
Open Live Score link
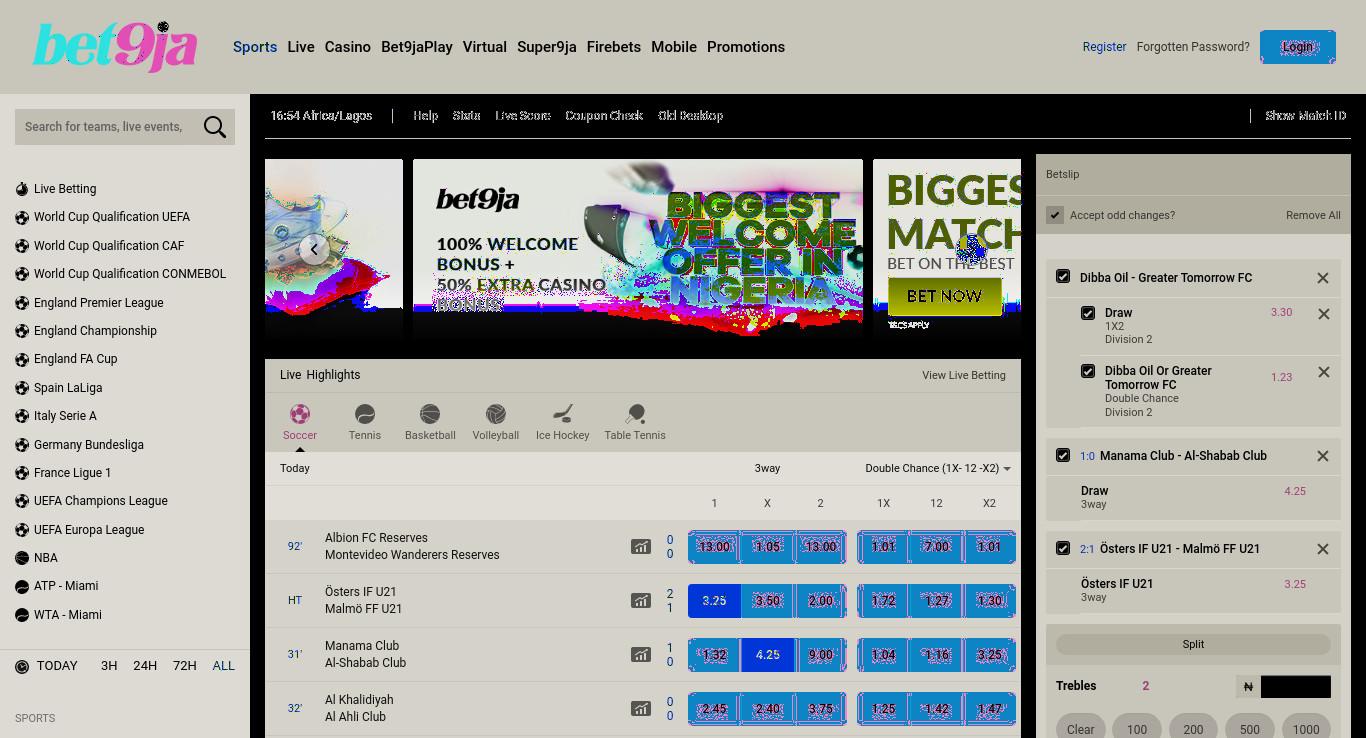[523, 116]
